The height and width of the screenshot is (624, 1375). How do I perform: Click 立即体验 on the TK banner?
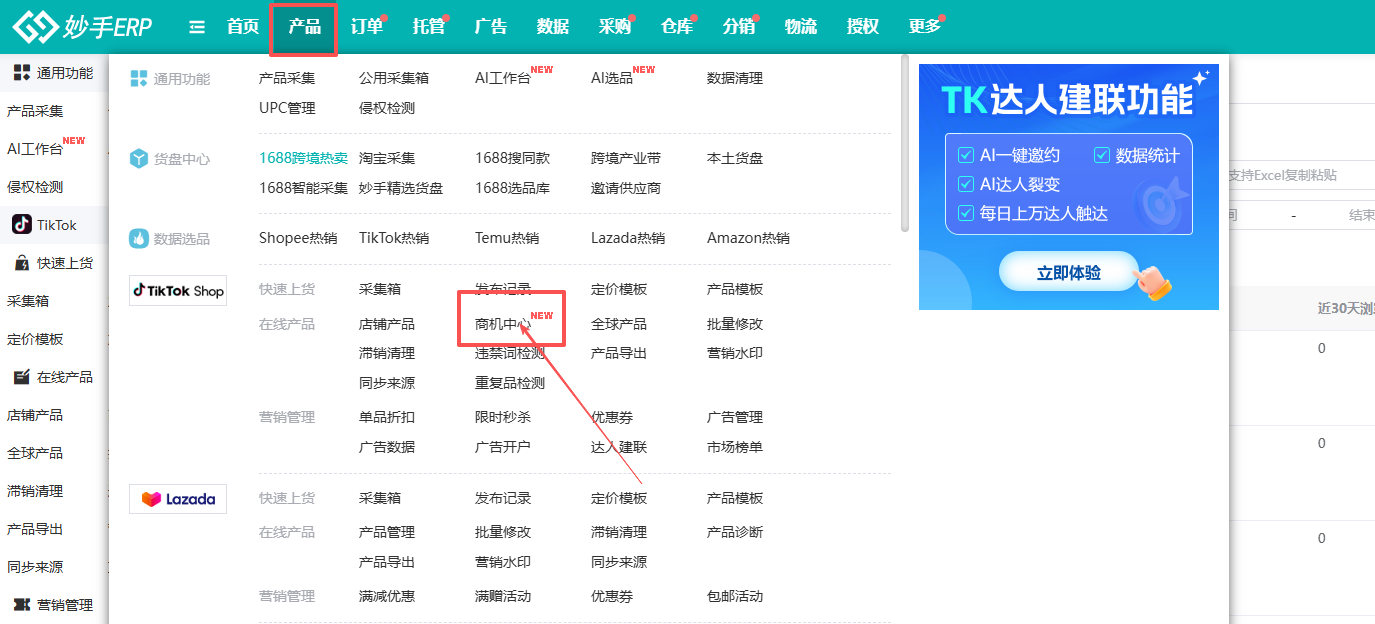tap(1069, 272)
